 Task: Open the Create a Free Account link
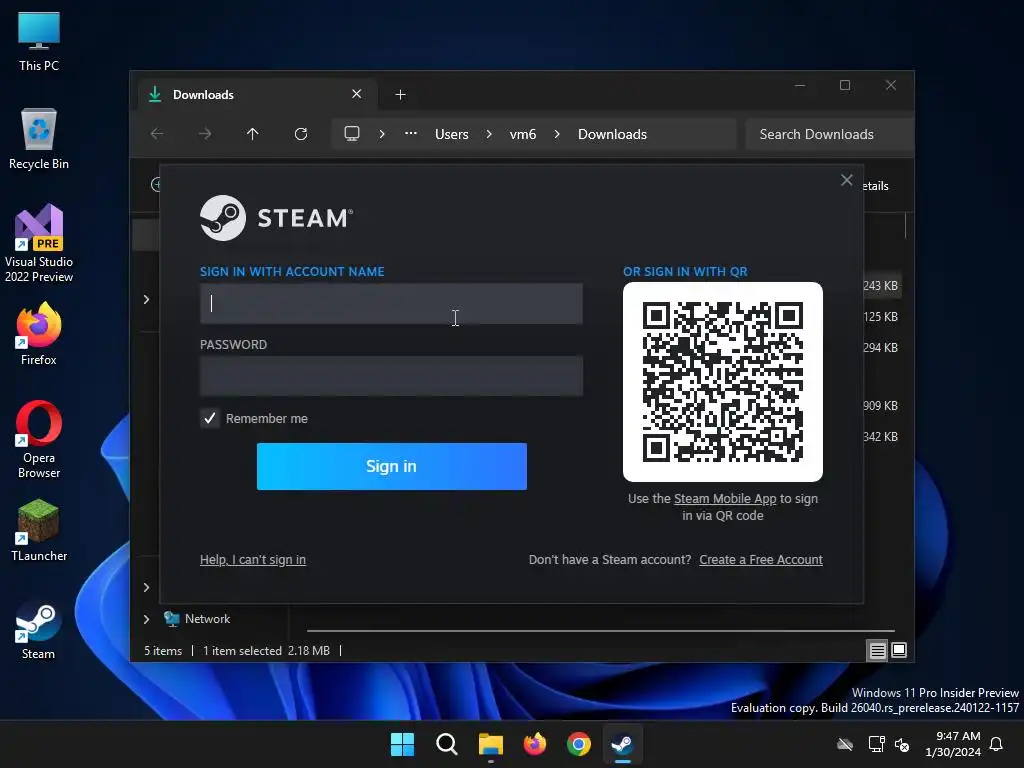pyautogui.click(x=761, y=560)
